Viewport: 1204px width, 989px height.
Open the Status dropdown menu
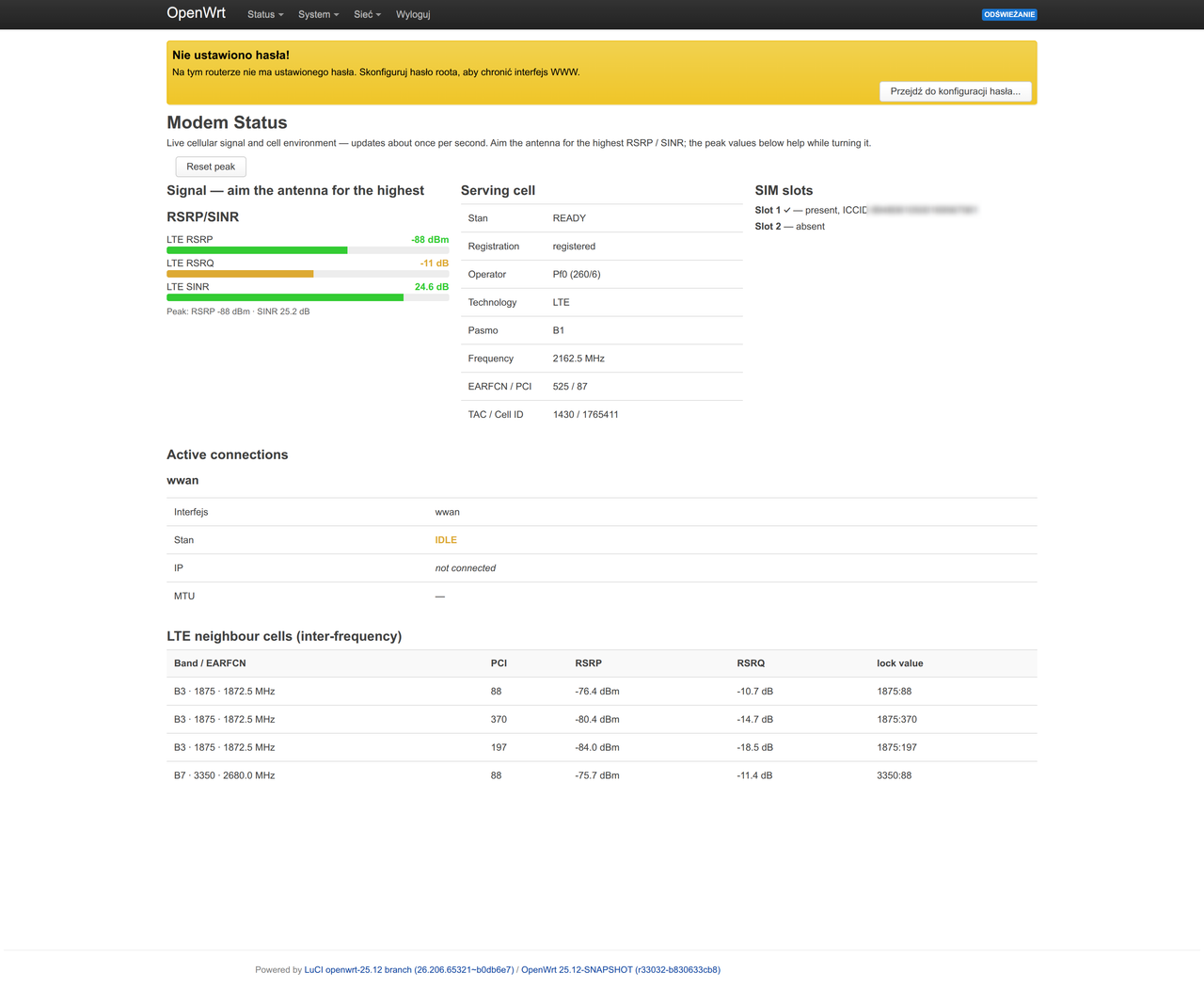pos(265,14)
